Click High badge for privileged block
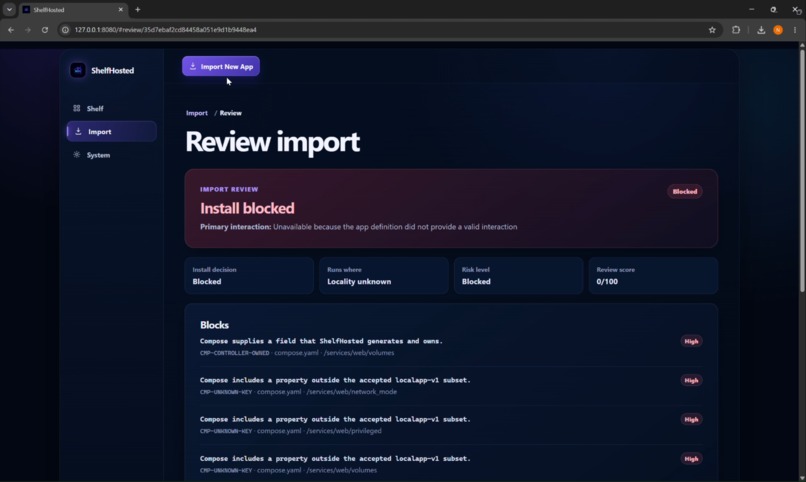 (x=691, y=419)
